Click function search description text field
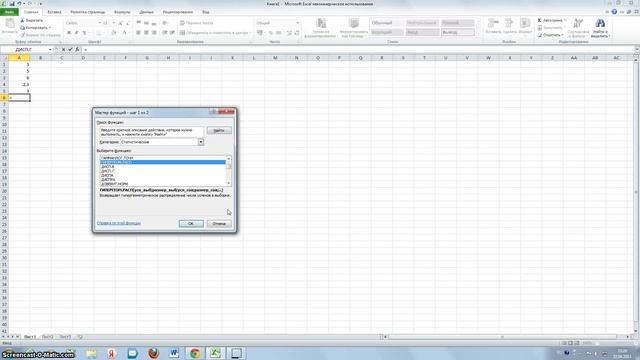The width and height of the screenshot is (640, 360). (x=151, y=132)
